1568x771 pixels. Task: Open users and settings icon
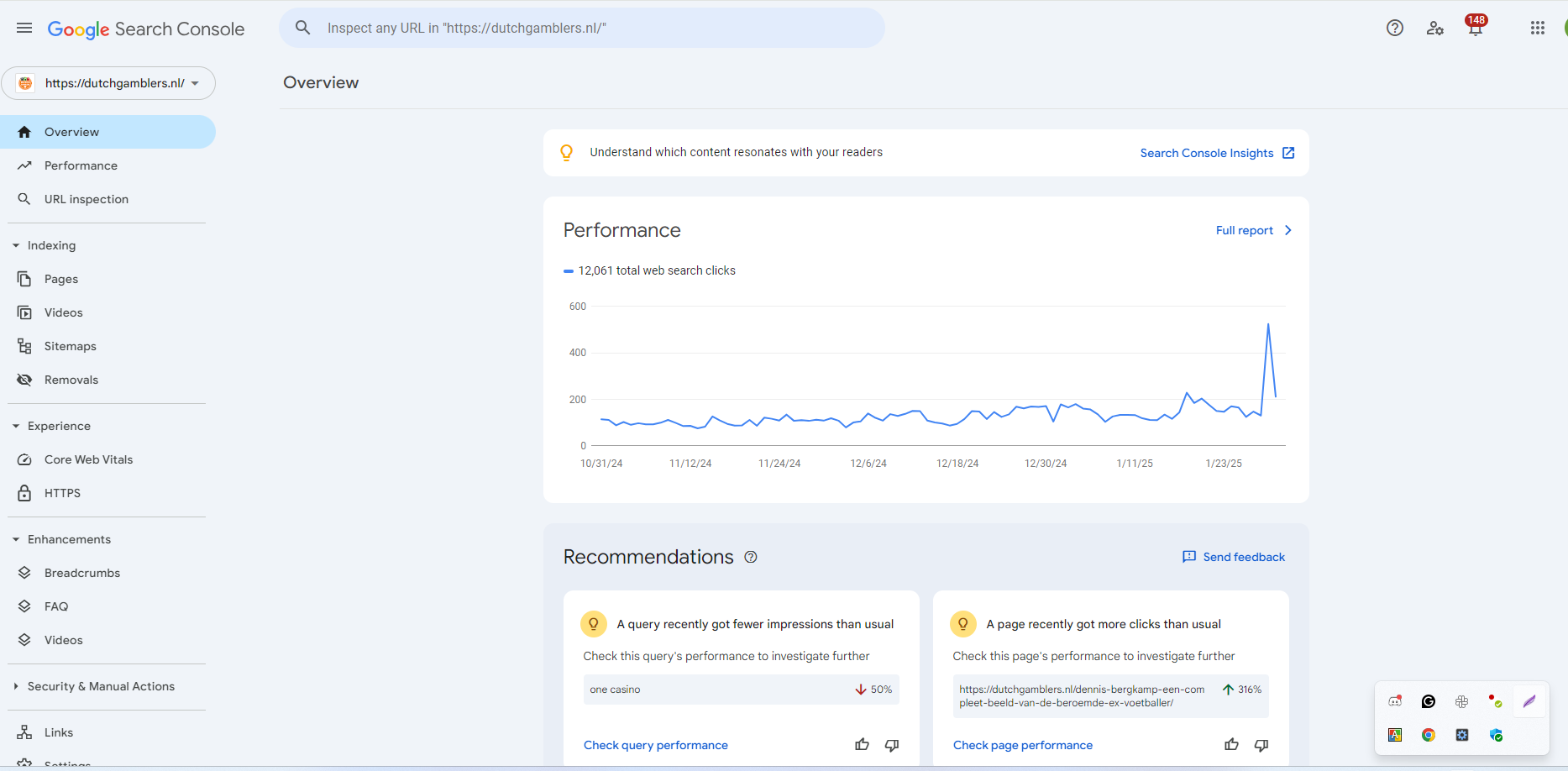1435,28
